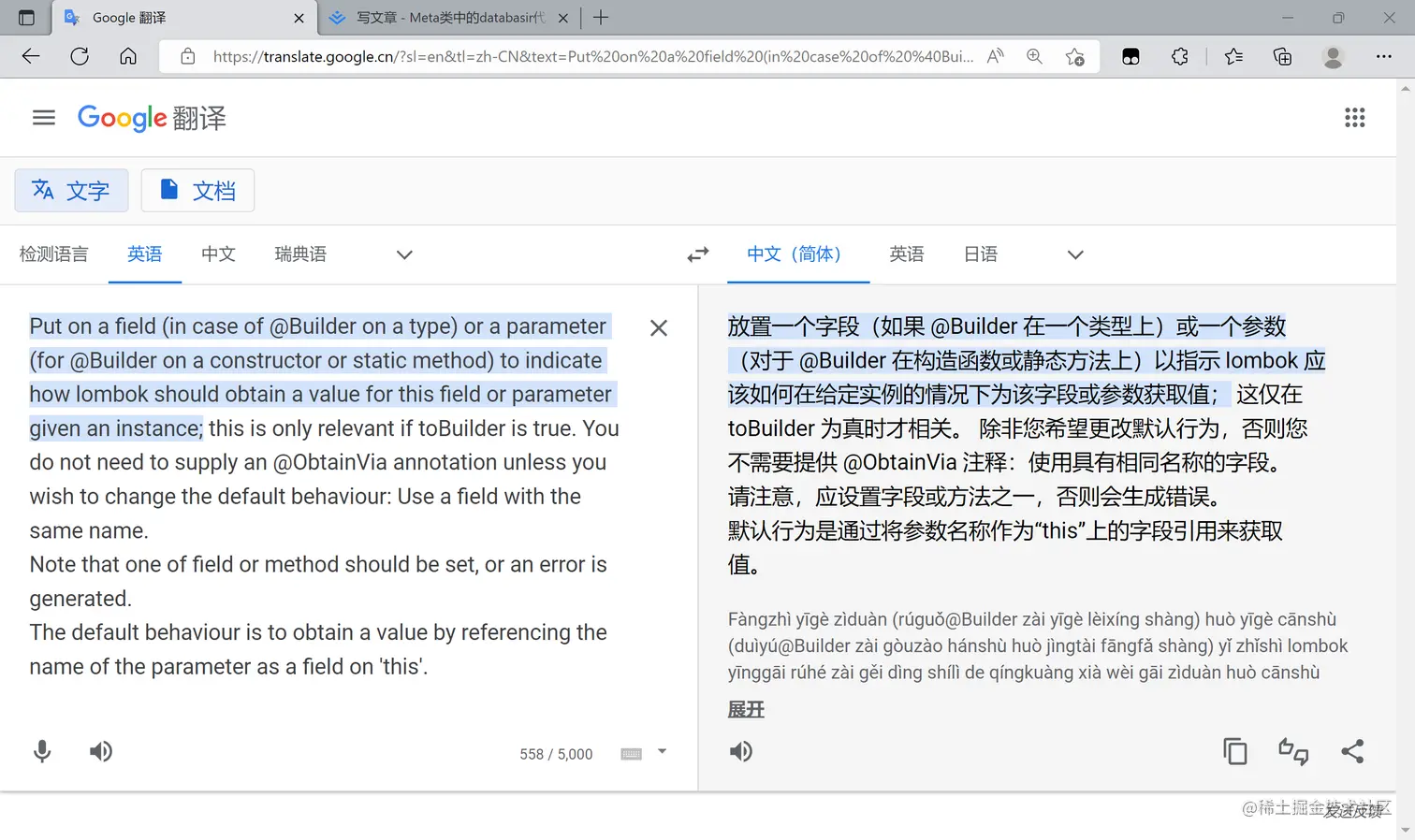Select 瑞典语 as the source language
The image size is (1415, 840).
click(x=300, y=254)
